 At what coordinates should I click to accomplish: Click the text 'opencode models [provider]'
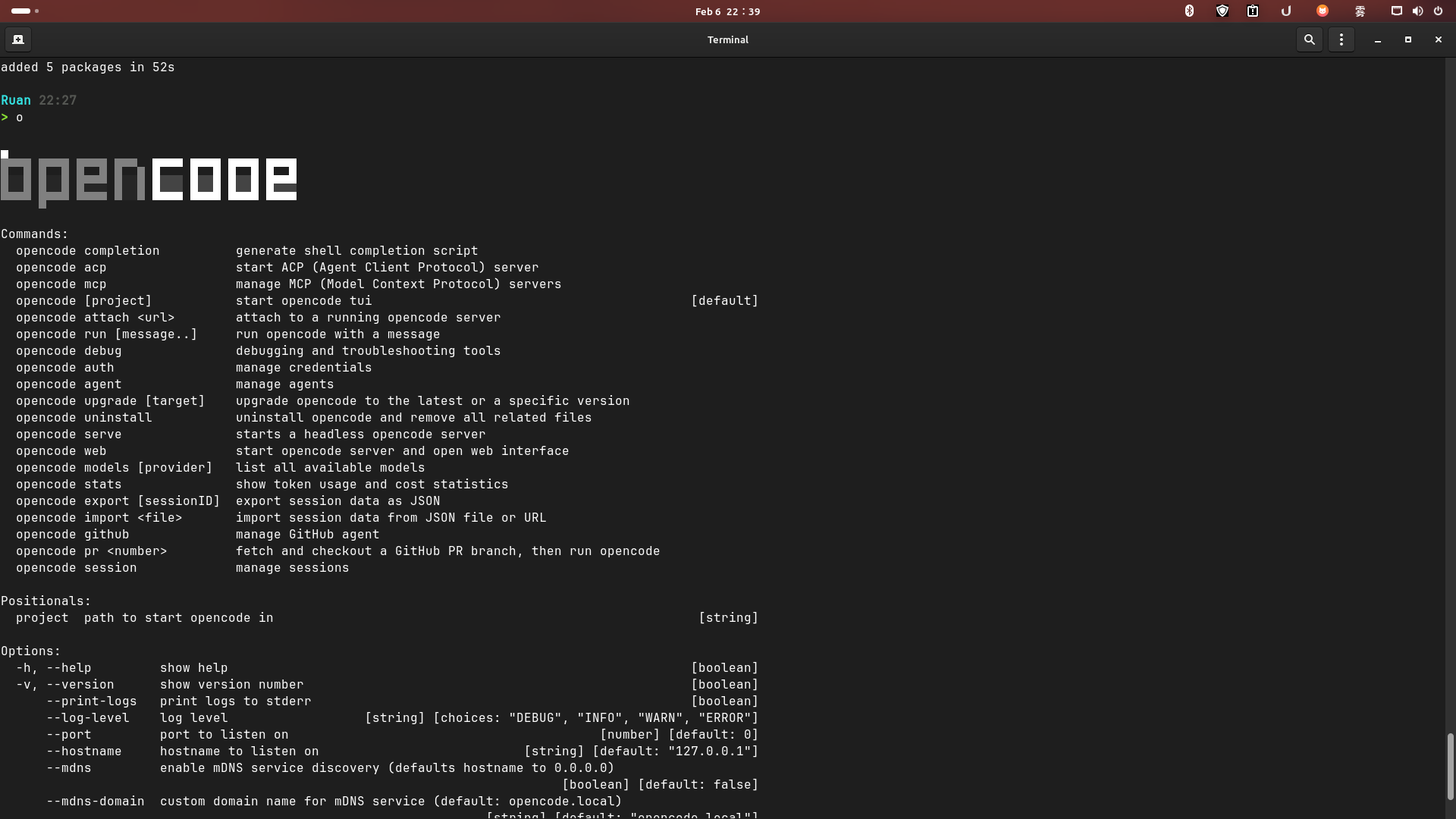(x=115, y=468)
